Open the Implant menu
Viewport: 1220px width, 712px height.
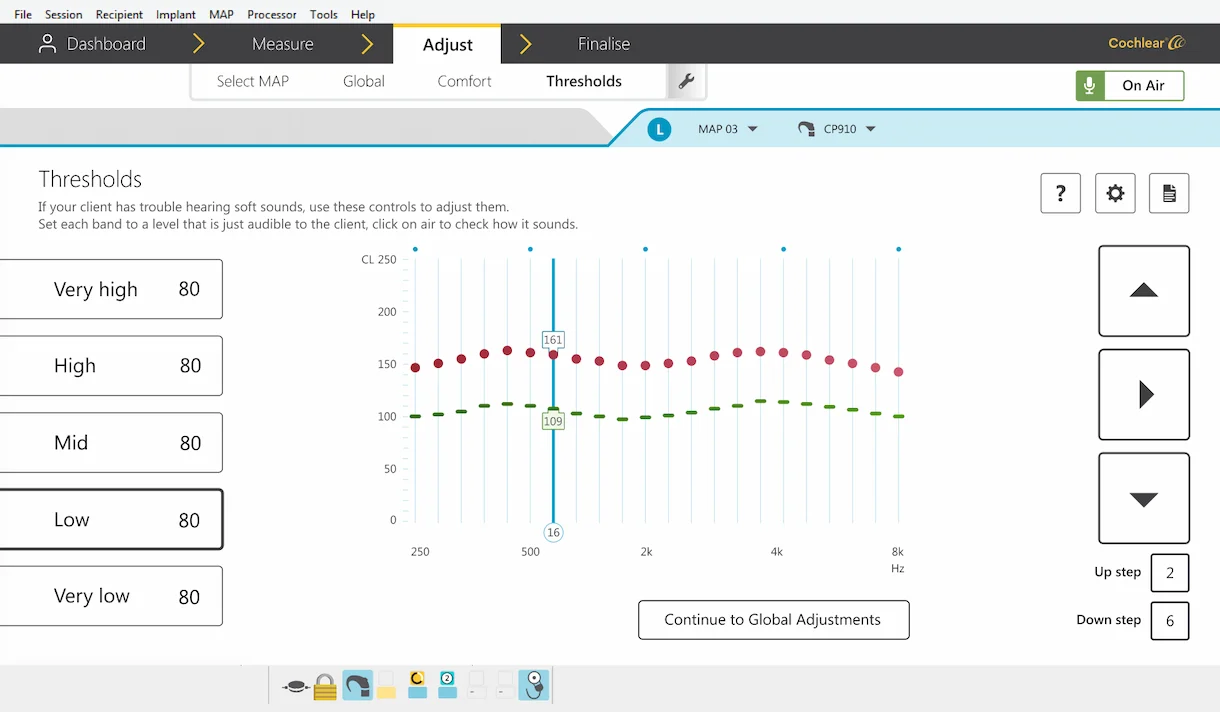[176, 15]
